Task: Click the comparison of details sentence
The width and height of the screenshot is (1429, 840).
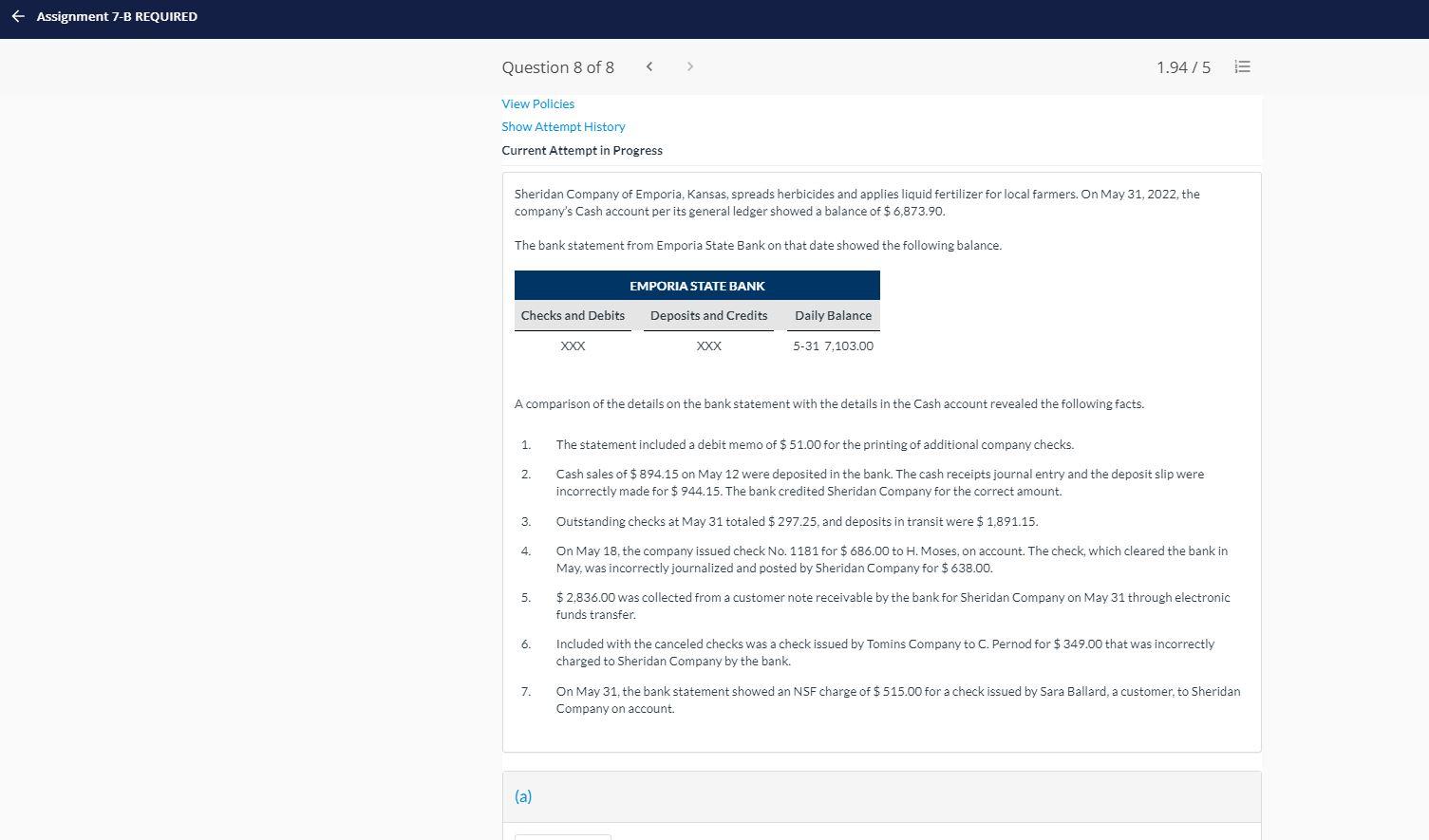Action: 829,403
